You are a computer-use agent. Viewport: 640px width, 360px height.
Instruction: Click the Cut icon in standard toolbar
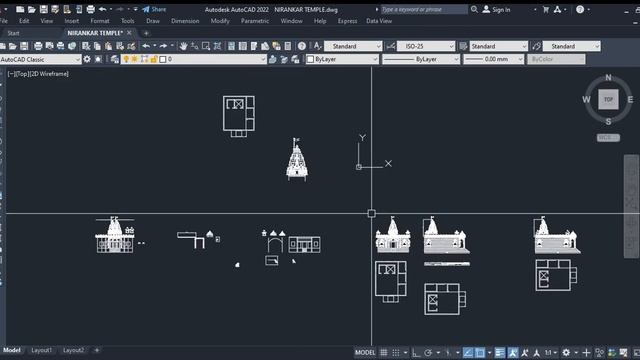pyautogui.click(x=86, y=46)
